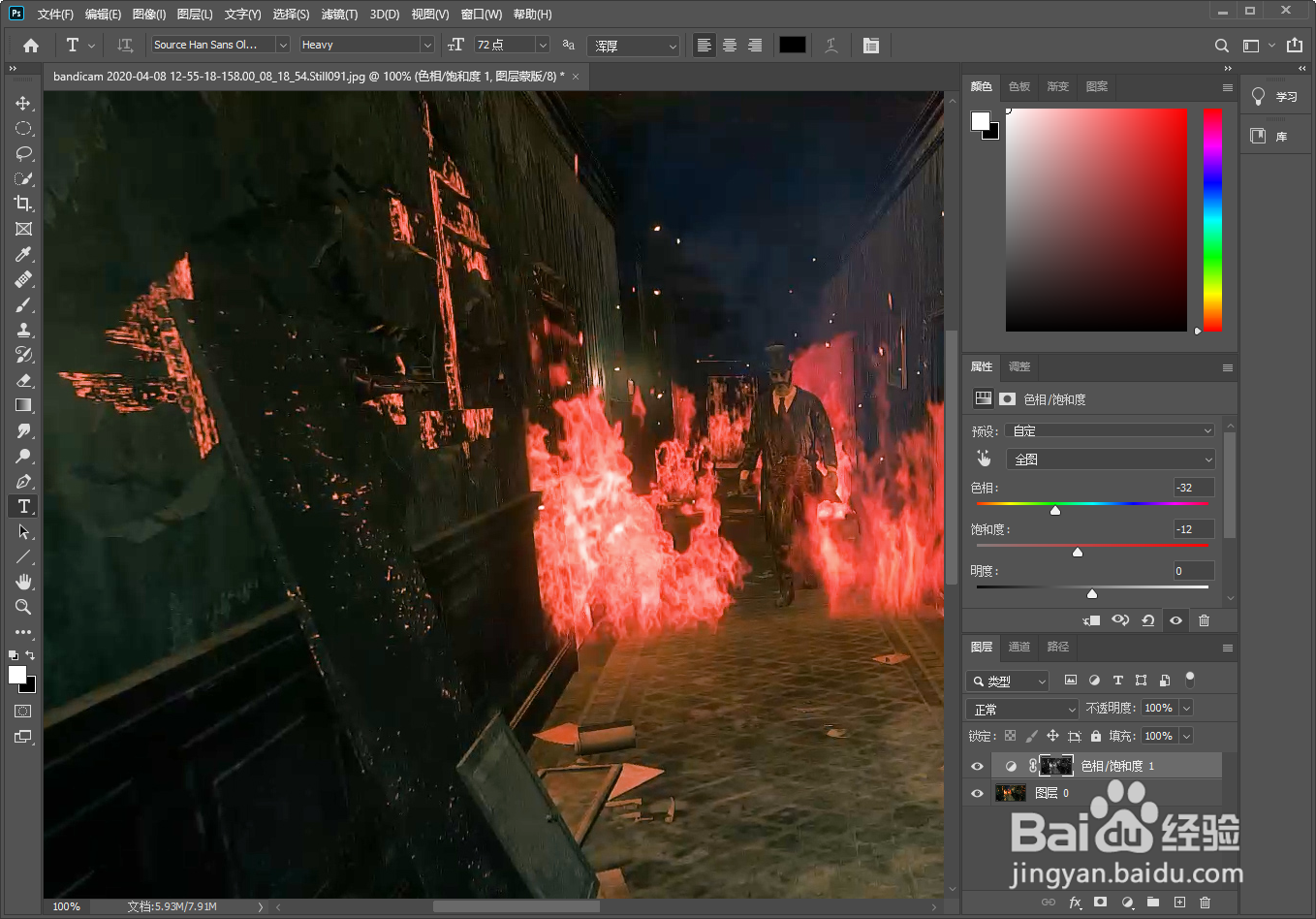
Task: Open the font family dropdown
Action: pos(283,45)
